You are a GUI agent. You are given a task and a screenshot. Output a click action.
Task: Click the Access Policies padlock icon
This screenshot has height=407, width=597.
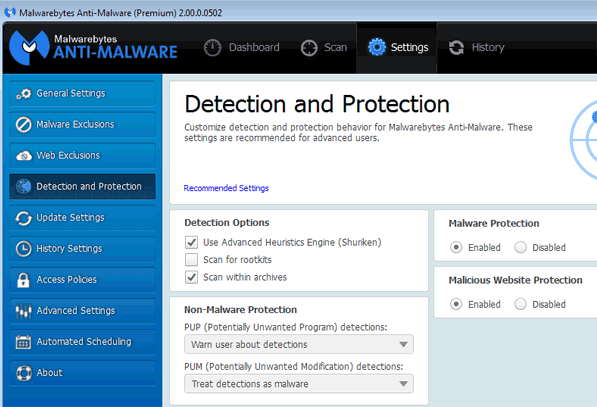[x=23, y=280]
